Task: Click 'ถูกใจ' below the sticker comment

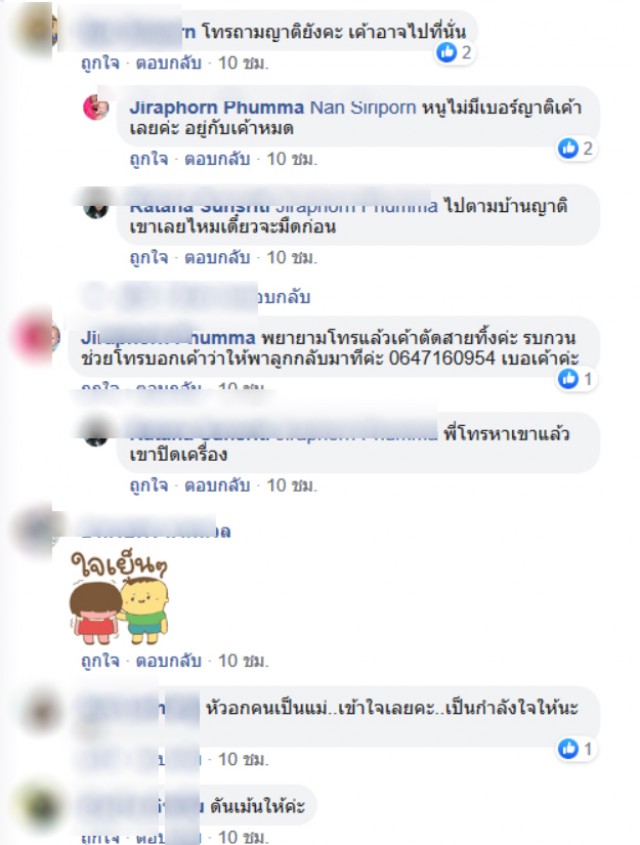Action: (x=100, y=661)
